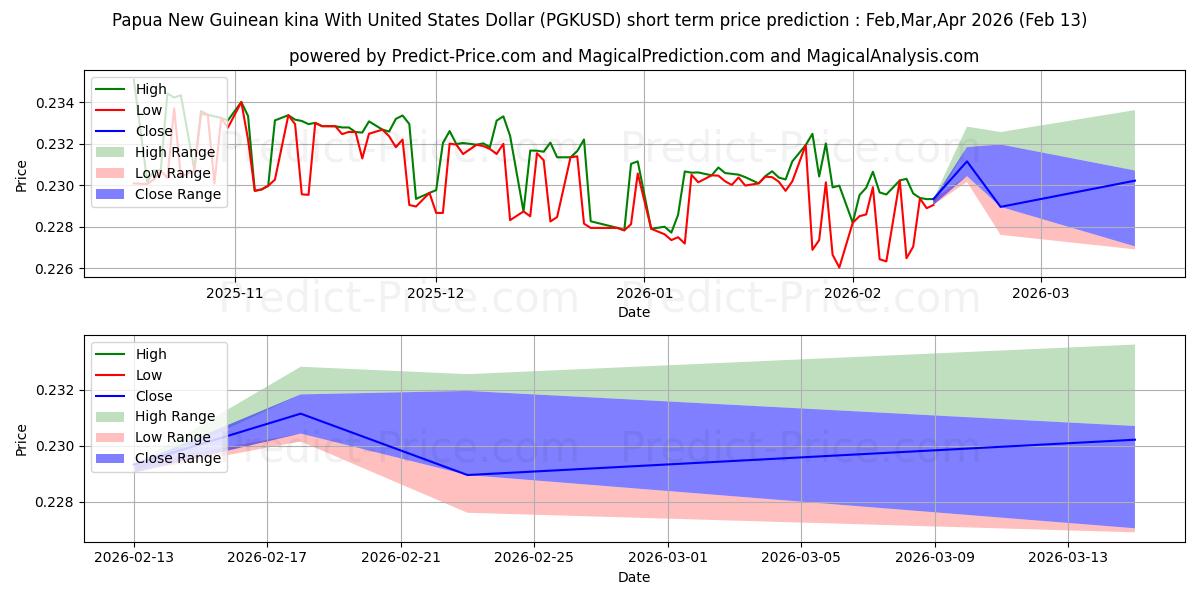Click the pink Low Range swatch in bottom legend

point(110,437)
